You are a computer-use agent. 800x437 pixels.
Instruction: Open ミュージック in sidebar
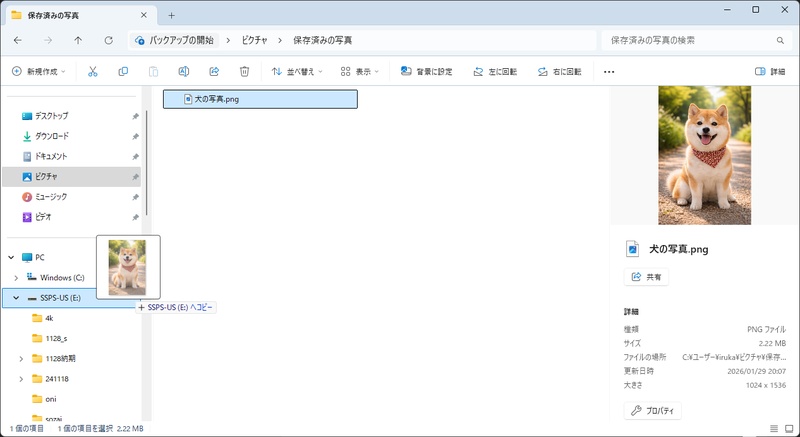pos(51,197)
